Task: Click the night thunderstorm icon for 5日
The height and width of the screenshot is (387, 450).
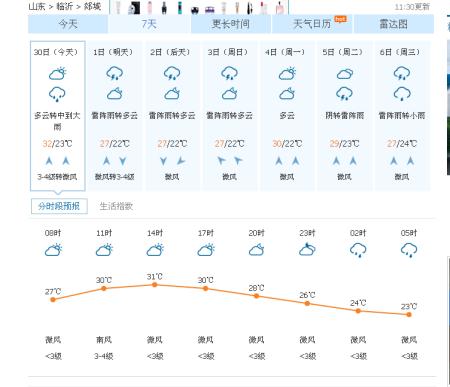Action: 344,94
